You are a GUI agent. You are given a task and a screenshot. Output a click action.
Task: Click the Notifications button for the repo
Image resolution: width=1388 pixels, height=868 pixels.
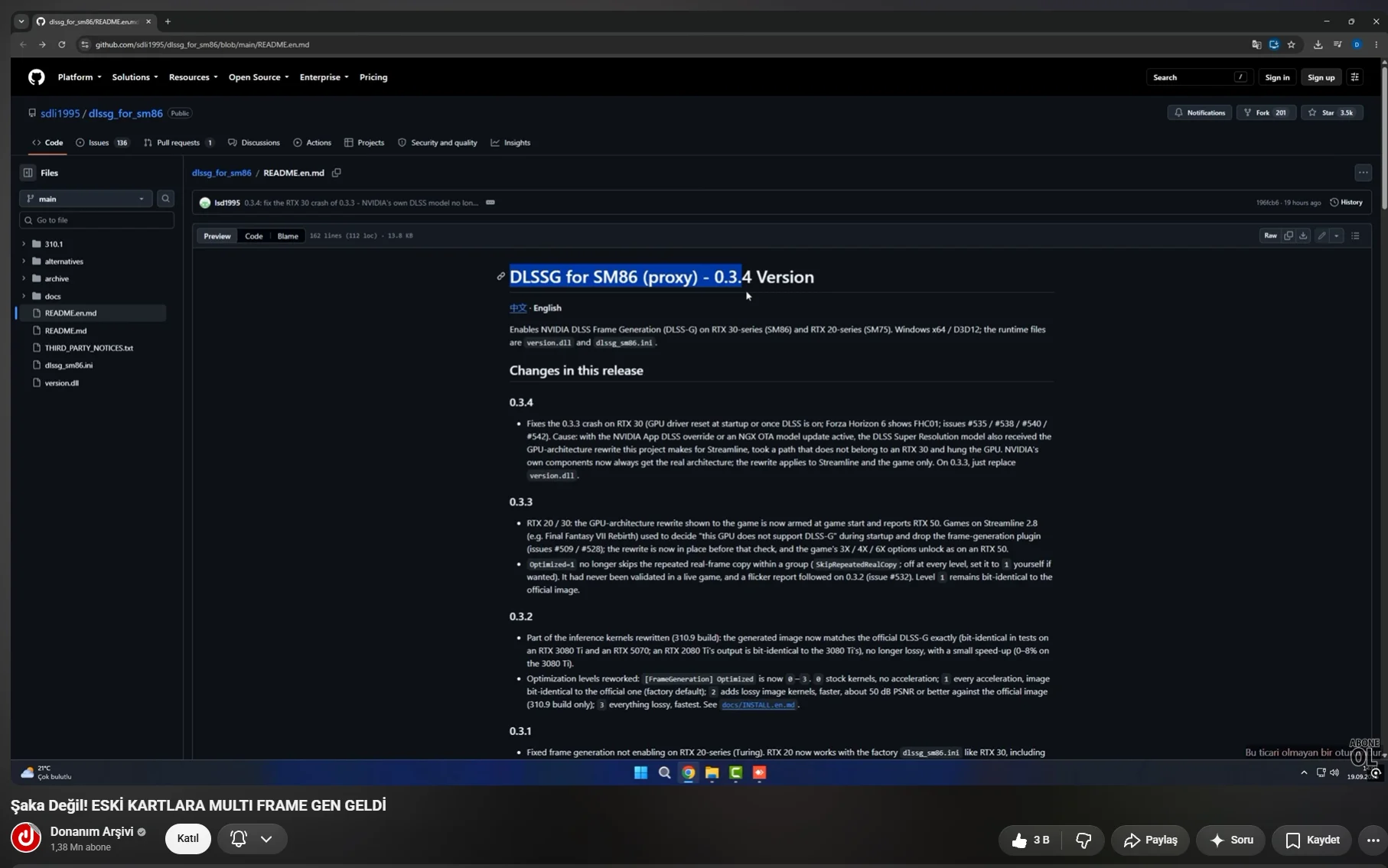point(1199,112)
